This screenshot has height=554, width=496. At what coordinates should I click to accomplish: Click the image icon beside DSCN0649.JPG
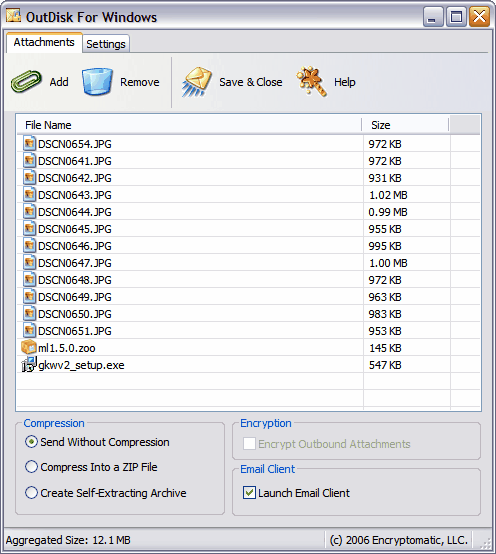[29, 296]
